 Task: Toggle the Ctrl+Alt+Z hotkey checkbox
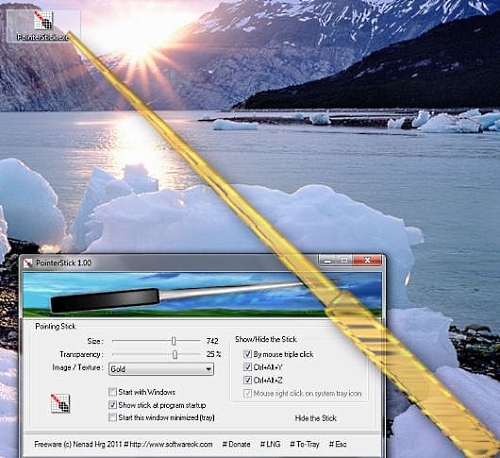[247, 380]
